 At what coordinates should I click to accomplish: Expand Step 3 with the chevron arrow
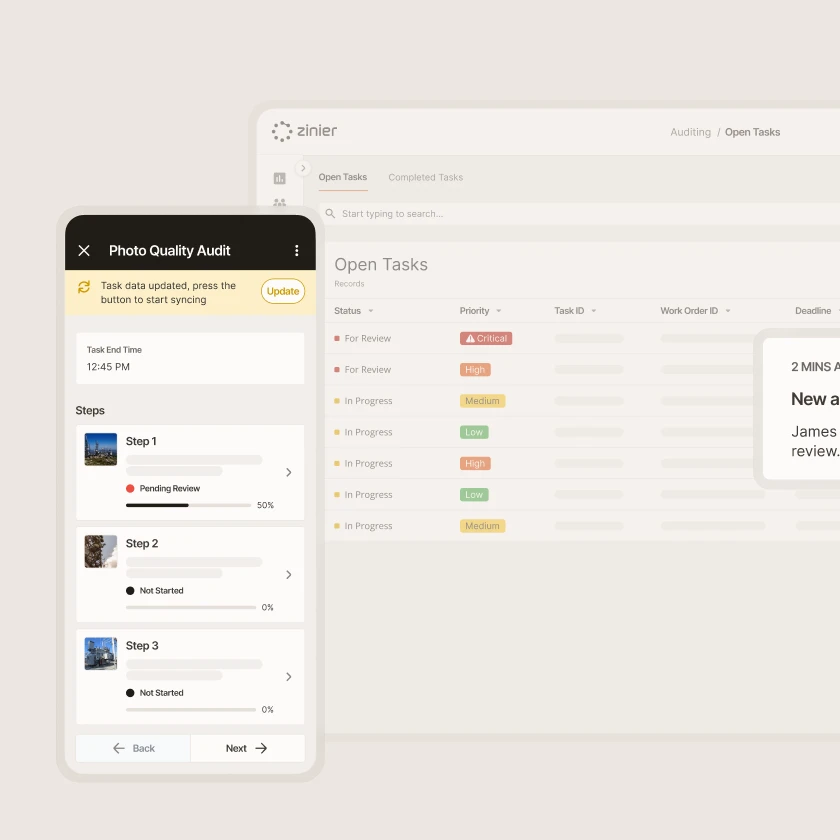(x=289, y=677)
